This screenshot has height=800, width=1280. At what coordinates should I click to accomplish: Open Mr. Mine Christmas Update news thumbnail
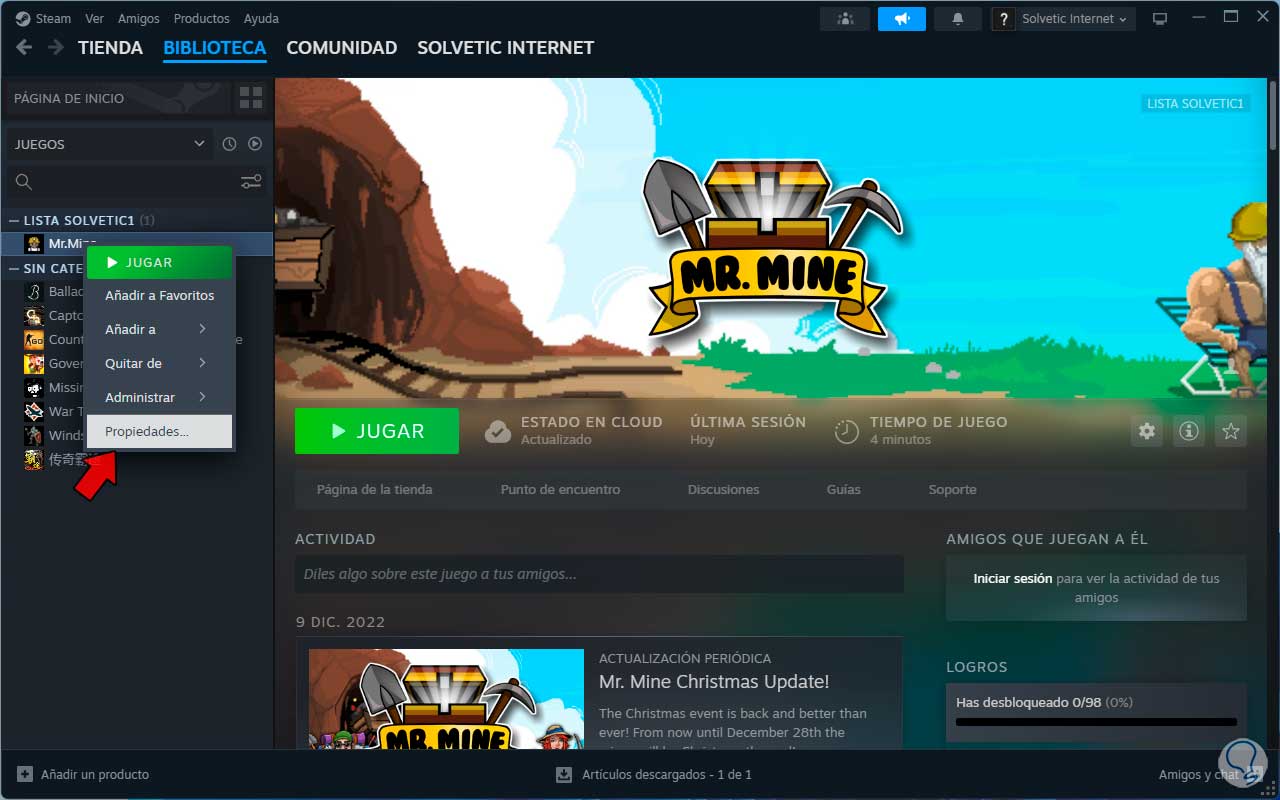point(446,699)
